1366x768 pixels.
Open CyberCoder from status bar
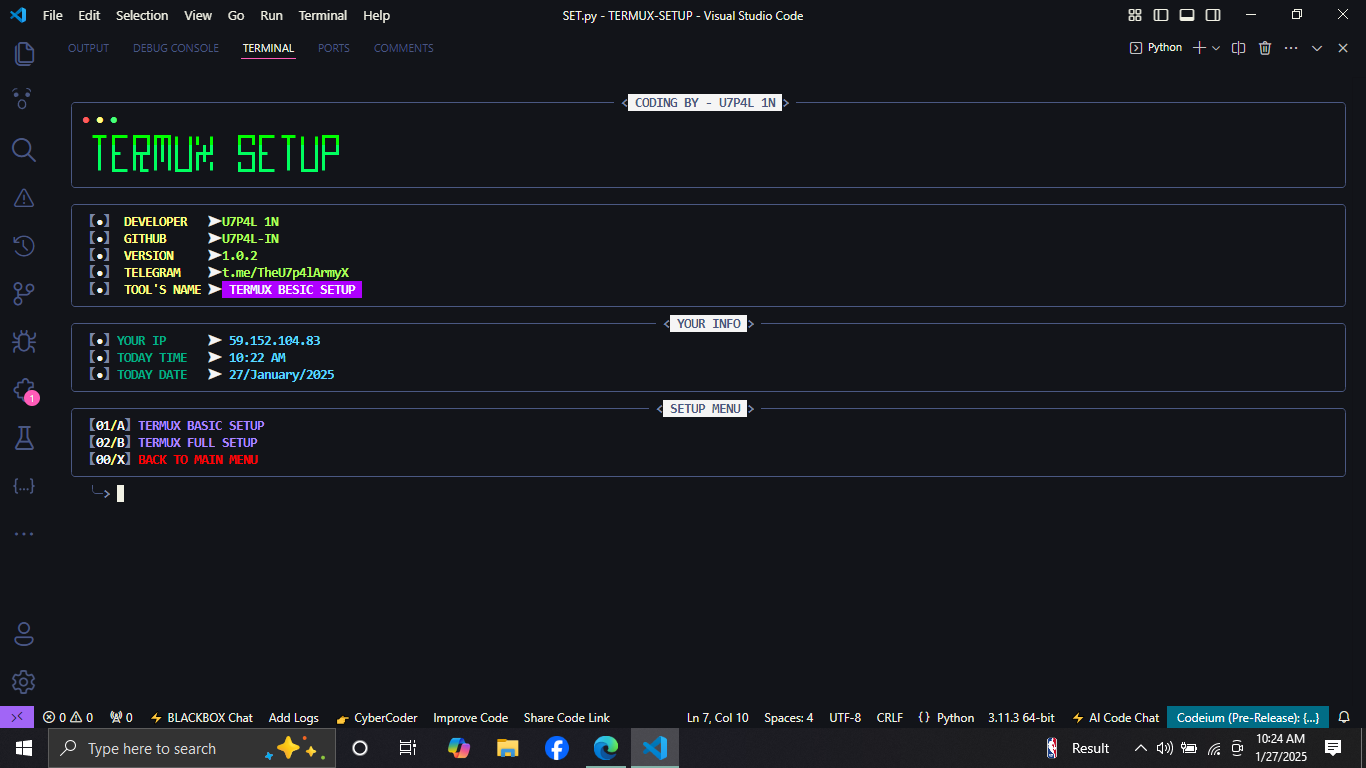coord(377,717)
